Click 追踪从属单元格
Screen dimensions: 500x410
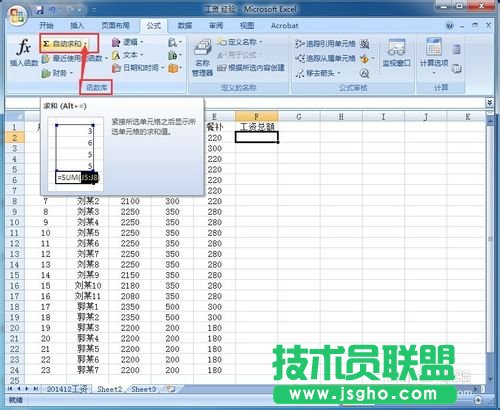[x=325, y=58]
